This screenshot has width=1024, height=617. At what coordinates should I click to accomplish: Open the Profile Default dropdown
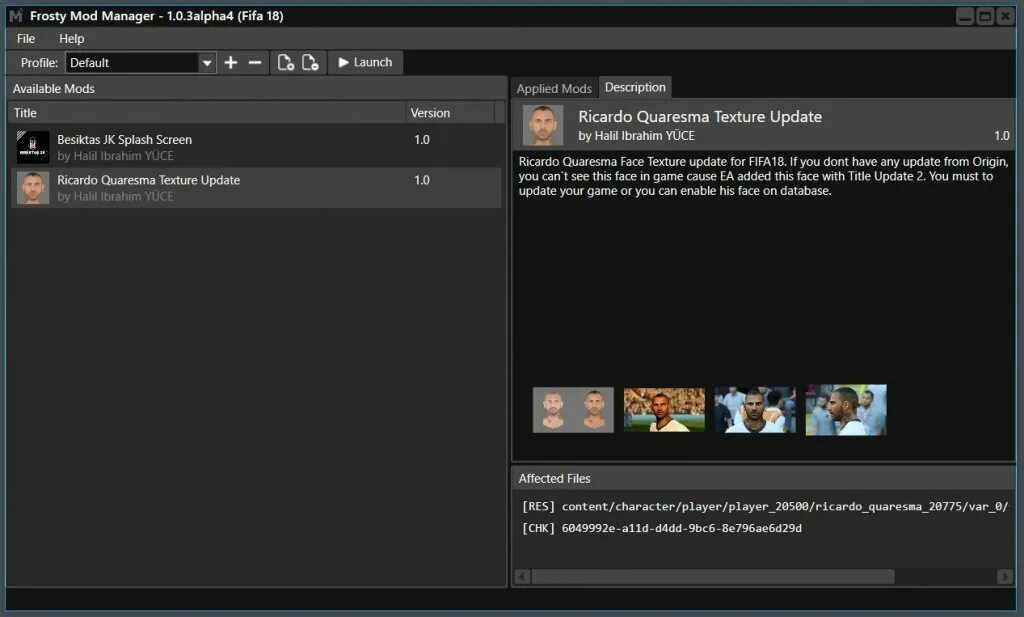coord(140,63)
